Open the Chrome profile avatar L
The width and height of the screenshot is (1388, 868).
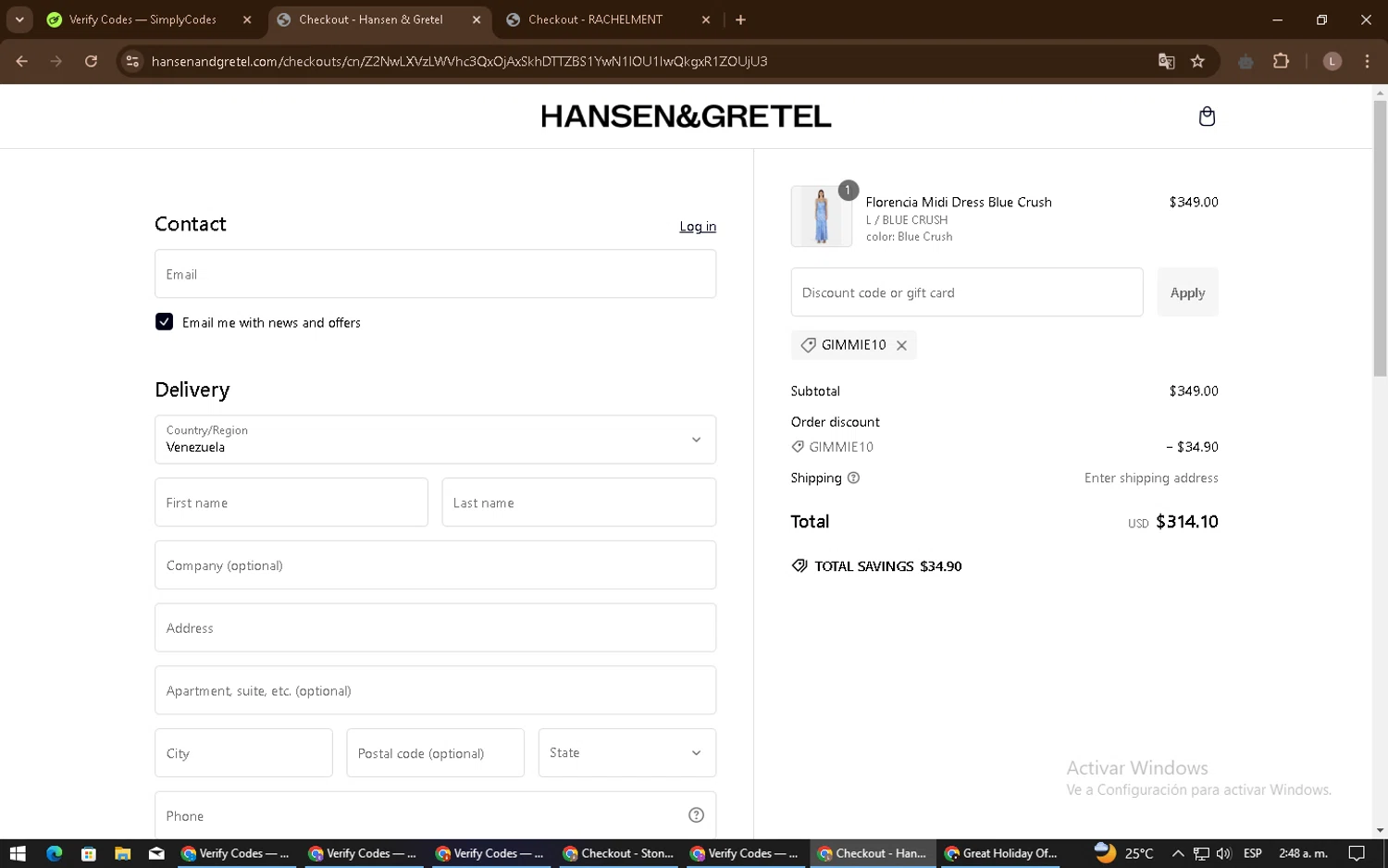pyautogui.click(x=1332, y=61)
